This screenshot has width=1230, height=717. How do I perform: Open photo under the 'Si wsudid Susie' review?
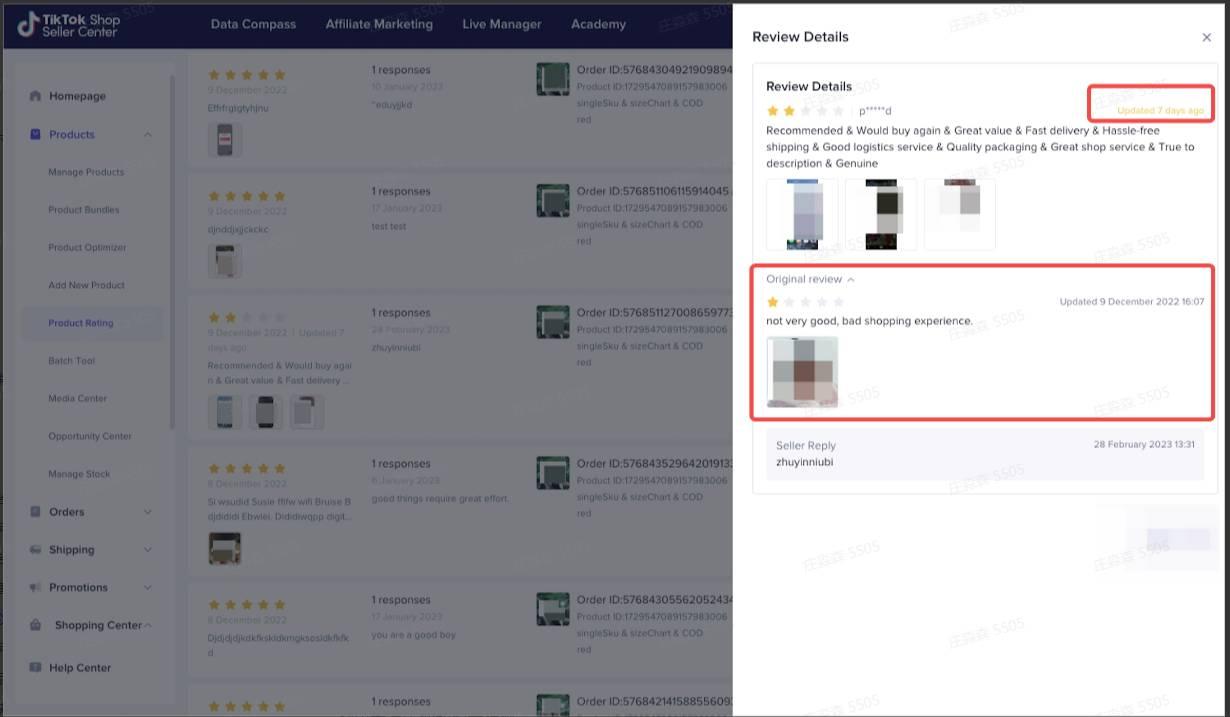coord(225,547)
